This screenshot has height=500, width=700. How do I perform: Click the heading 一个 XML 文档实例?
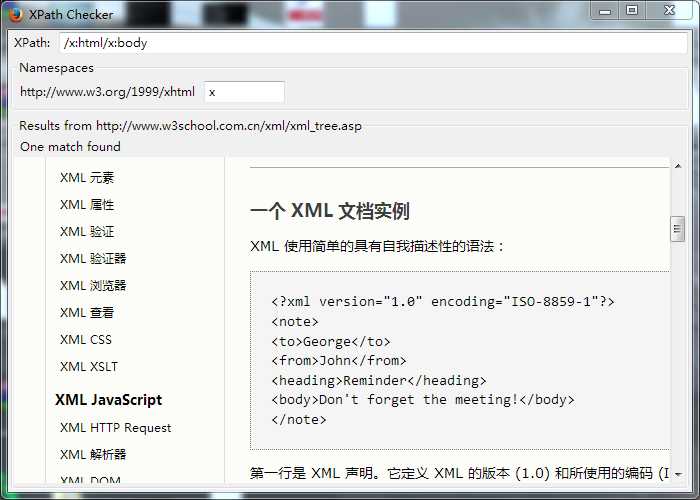(329, 211)
